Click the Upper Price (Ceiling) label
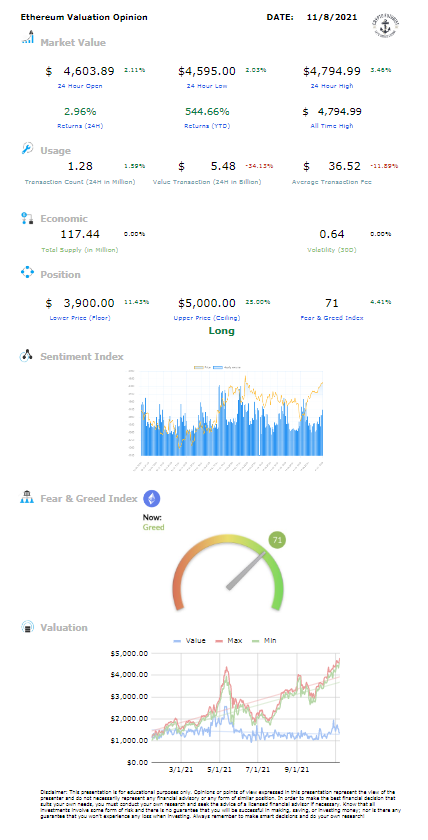 (207, 318)
